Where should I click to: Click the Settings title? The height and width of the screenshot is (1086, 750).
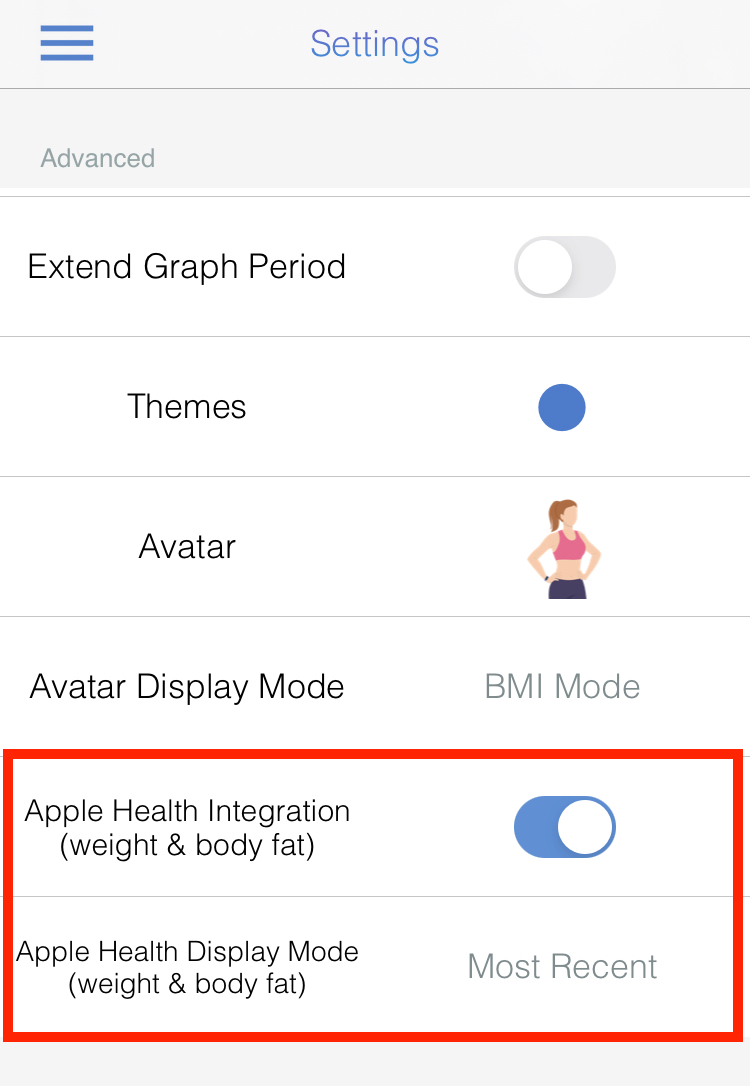coord(375,44)
